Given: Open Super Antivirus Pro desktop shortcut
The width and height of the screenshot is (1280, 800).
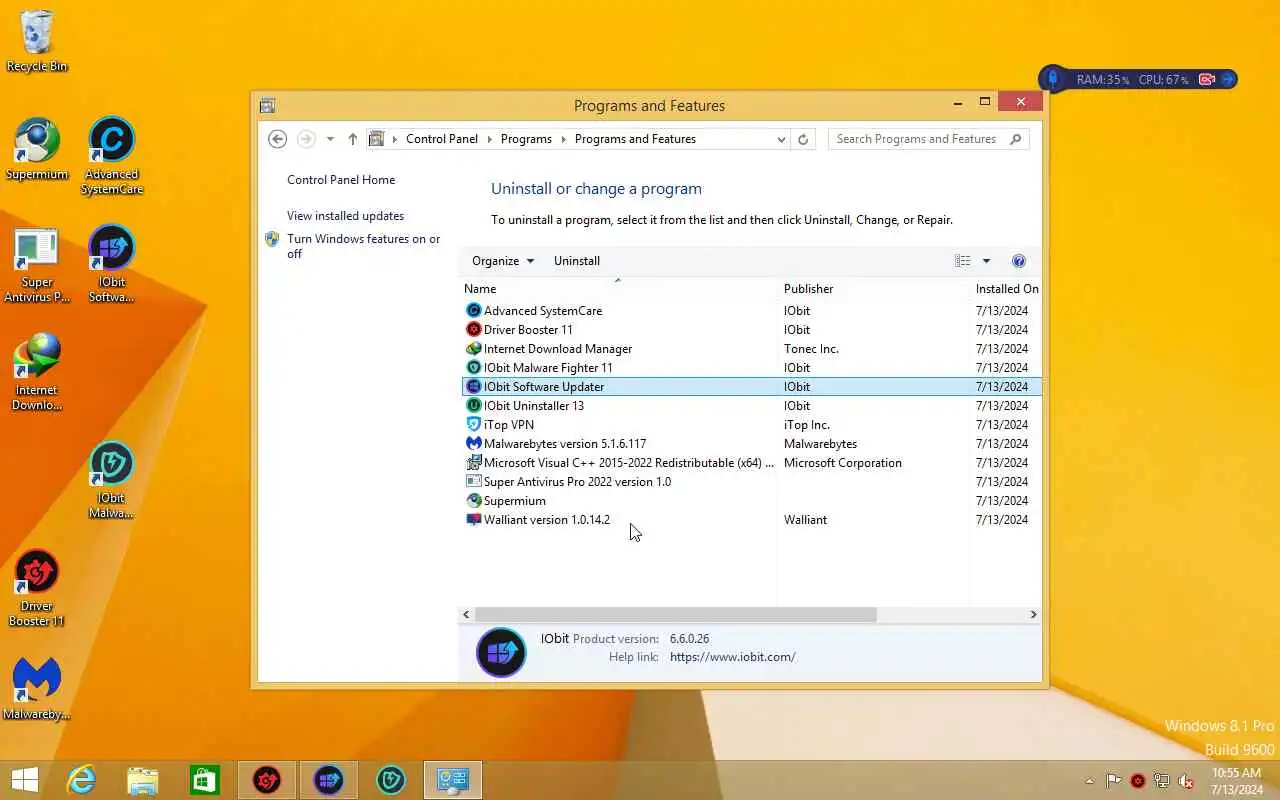Looking at the screenshot, I should tap(37, 264).
